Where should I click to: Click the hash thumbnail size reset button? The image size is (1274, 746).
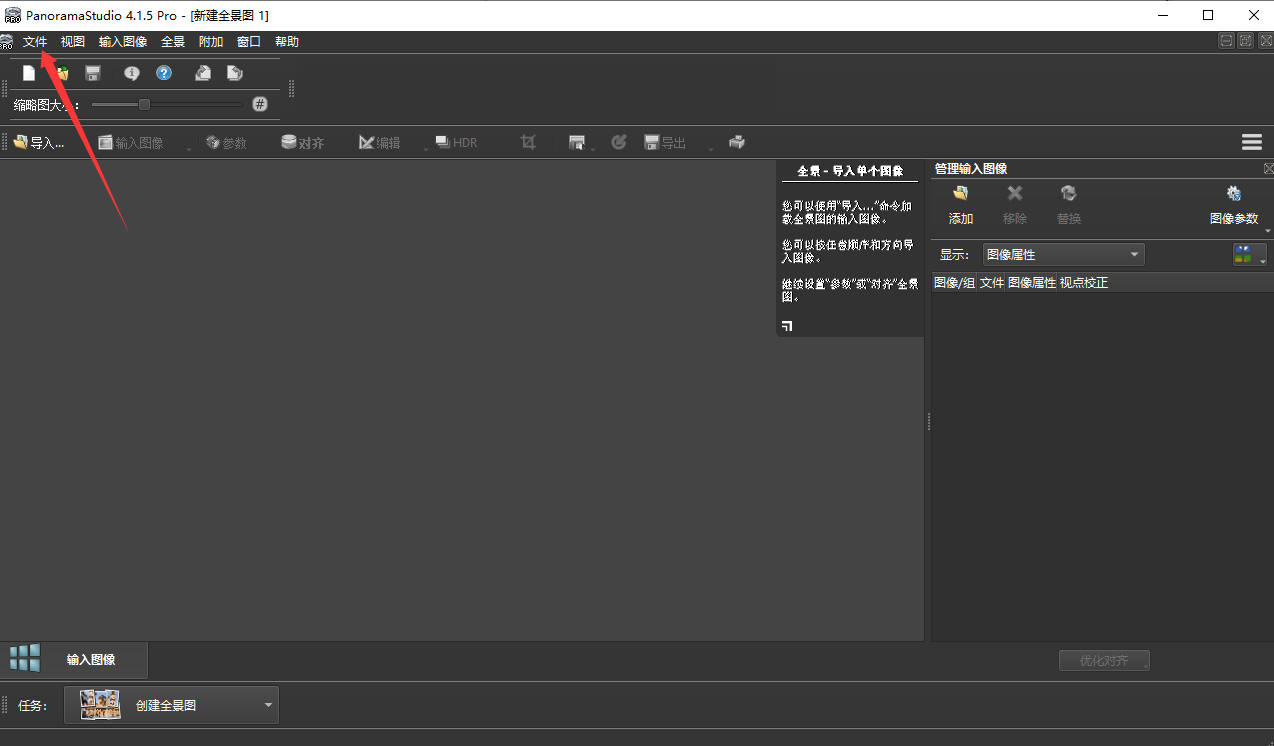tap(259, 104)
